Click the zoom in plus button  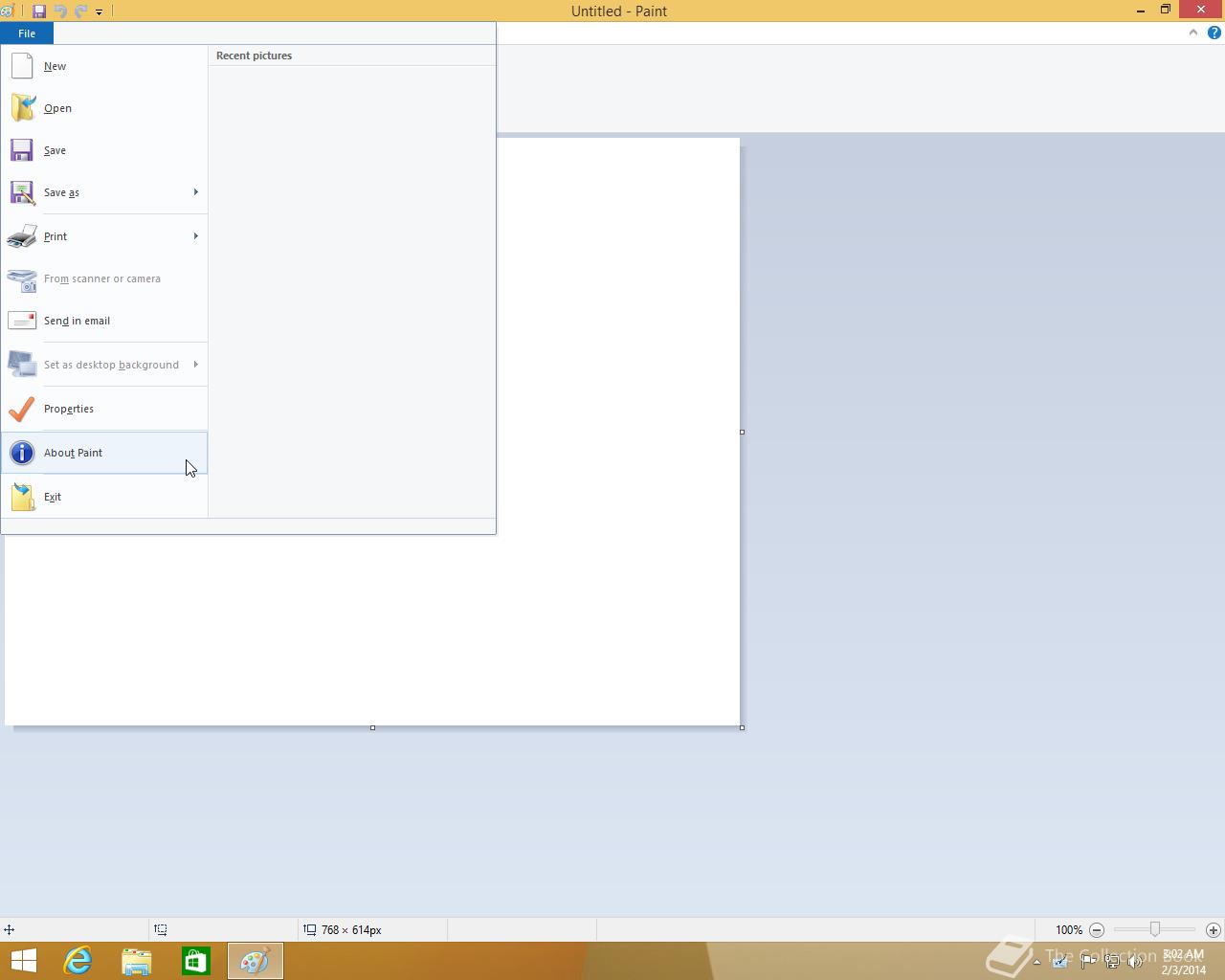click(1213, 930)
